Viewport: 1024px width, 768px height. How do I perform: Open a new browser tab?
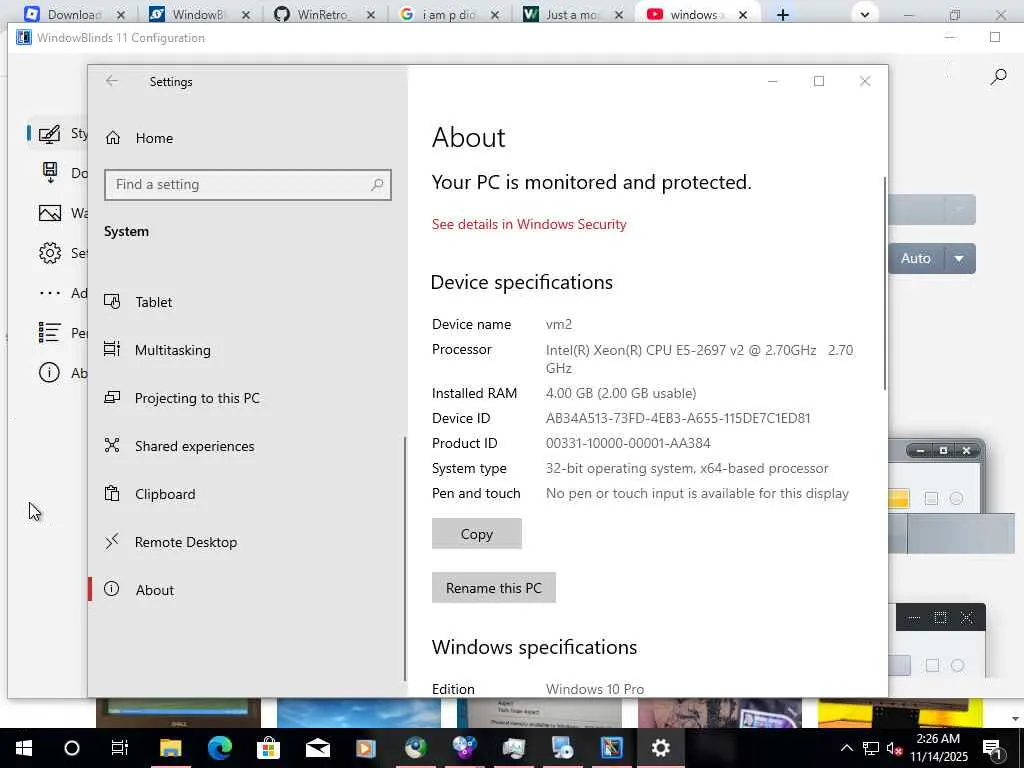pos(782,14)
